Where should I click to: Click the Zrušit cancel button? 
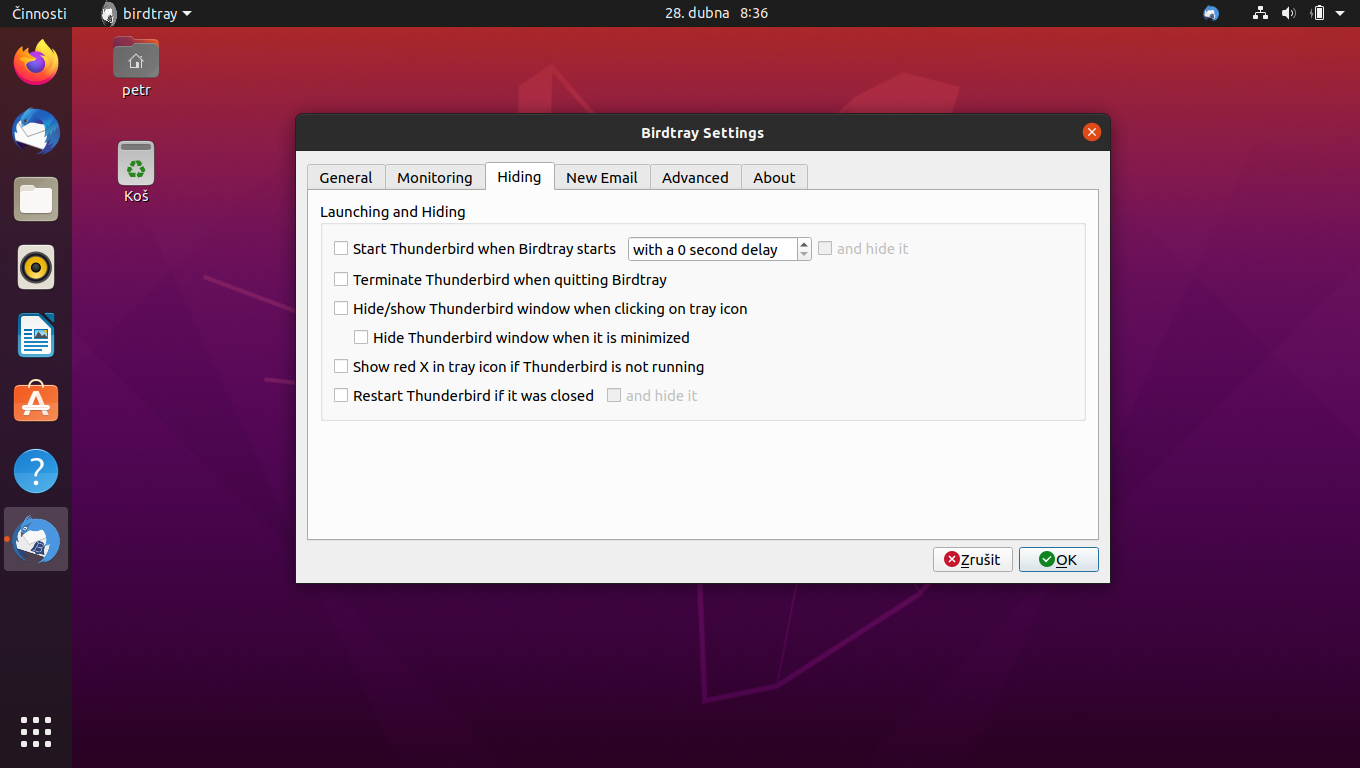pyautogui.click(x=973, y=560)
